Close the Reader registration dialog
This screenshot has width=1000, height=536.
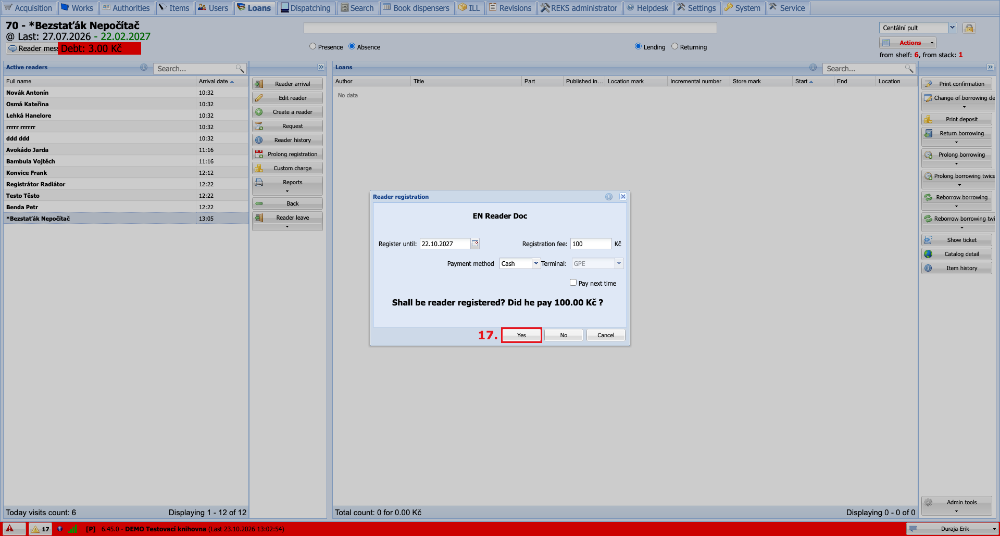coord(622,197)
